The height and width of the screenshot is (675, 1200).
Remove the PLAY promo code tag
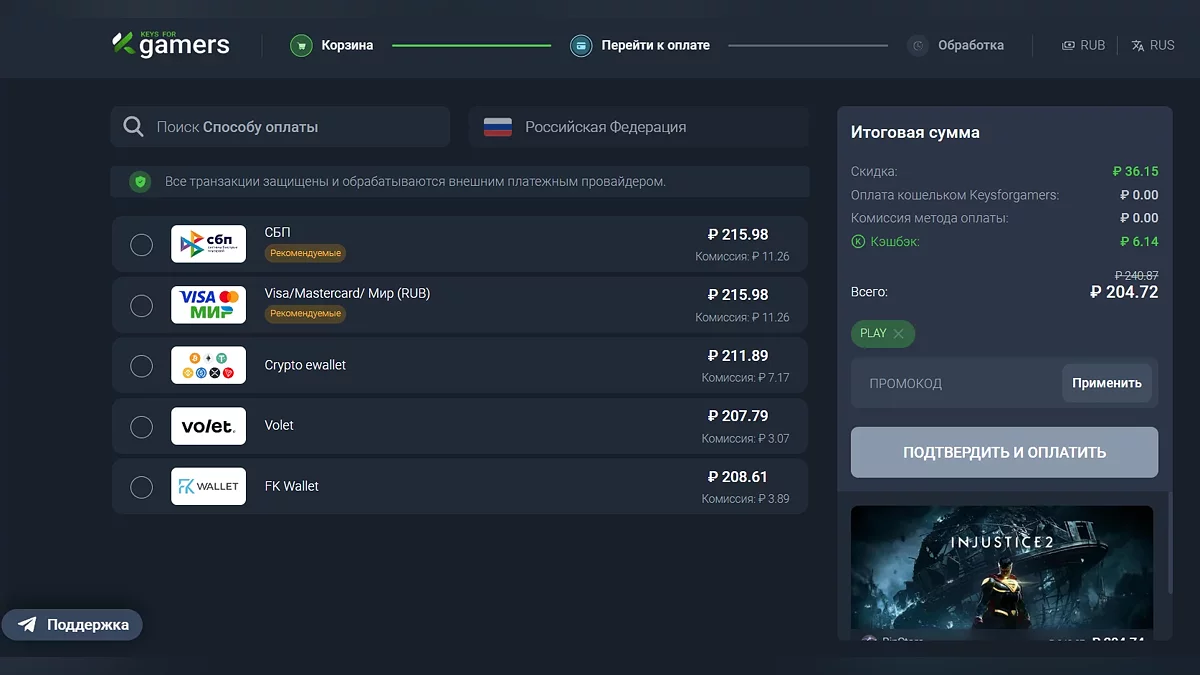[x=898, y=334]
